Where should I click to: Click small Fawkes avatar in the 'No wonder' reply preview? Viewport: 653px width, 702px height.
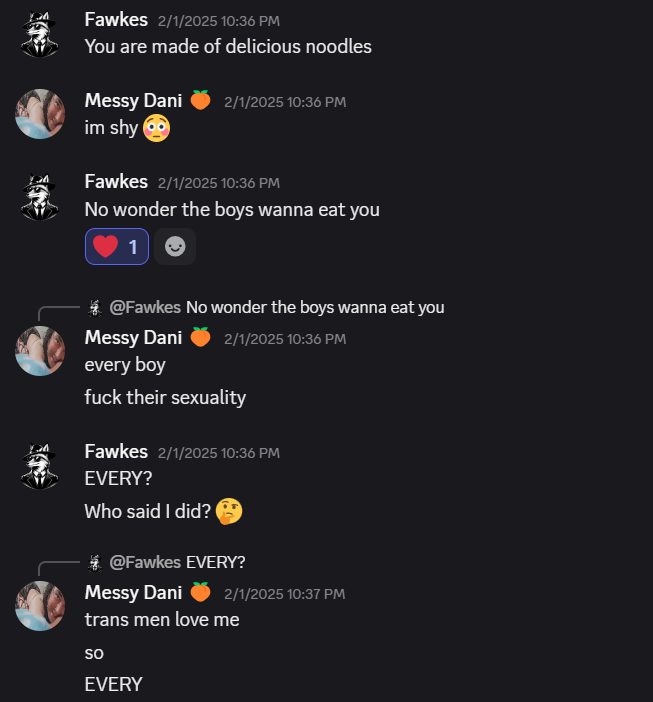click(x=95, y=308)
